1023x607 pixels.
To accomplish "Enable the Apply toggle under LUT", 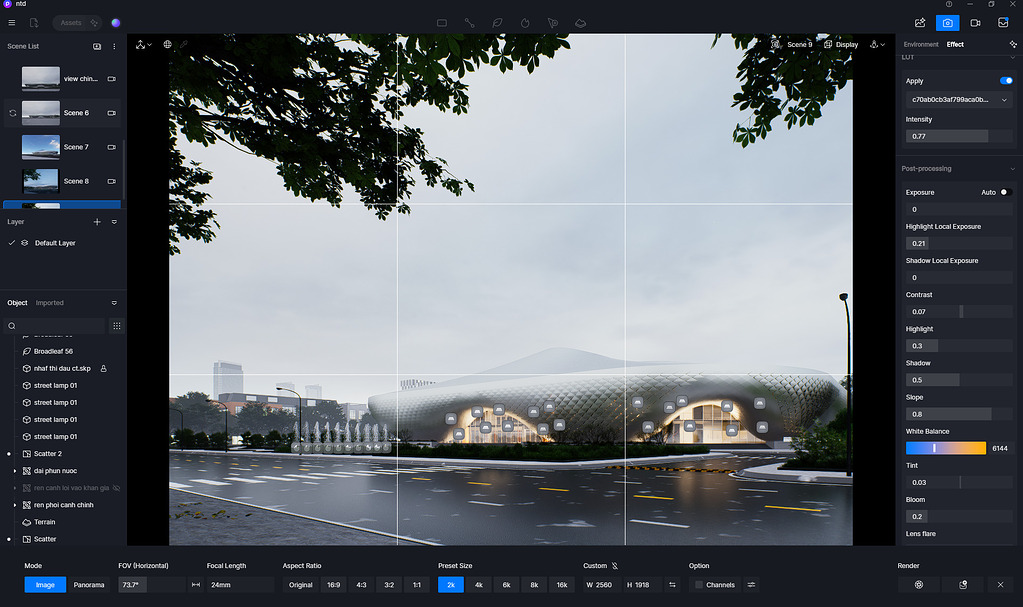I will 1006,80.
